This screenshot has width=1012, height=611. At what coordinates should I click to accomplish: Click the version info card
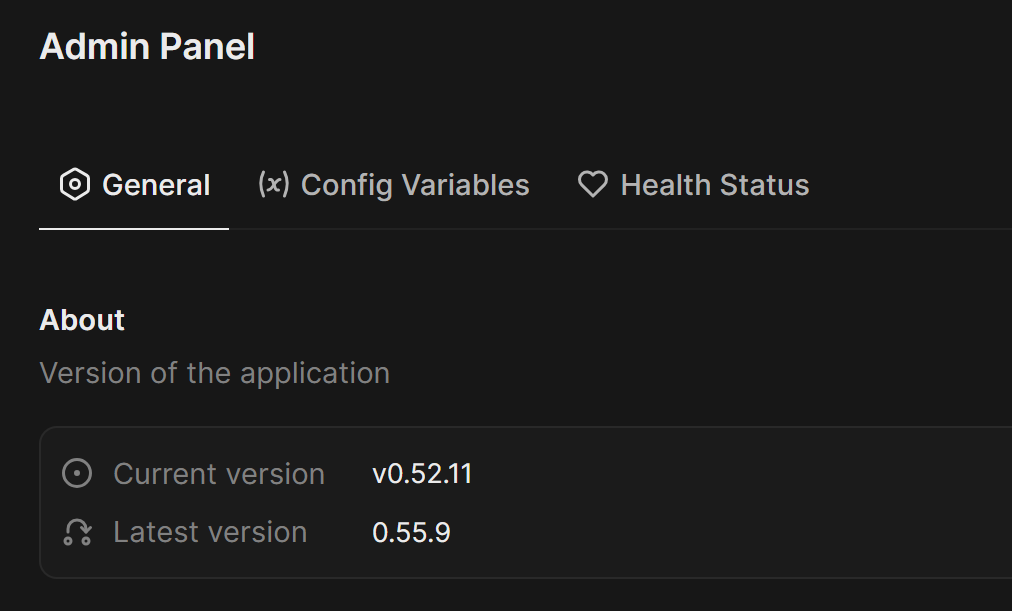pyautogui.click(x=526, y=503)
